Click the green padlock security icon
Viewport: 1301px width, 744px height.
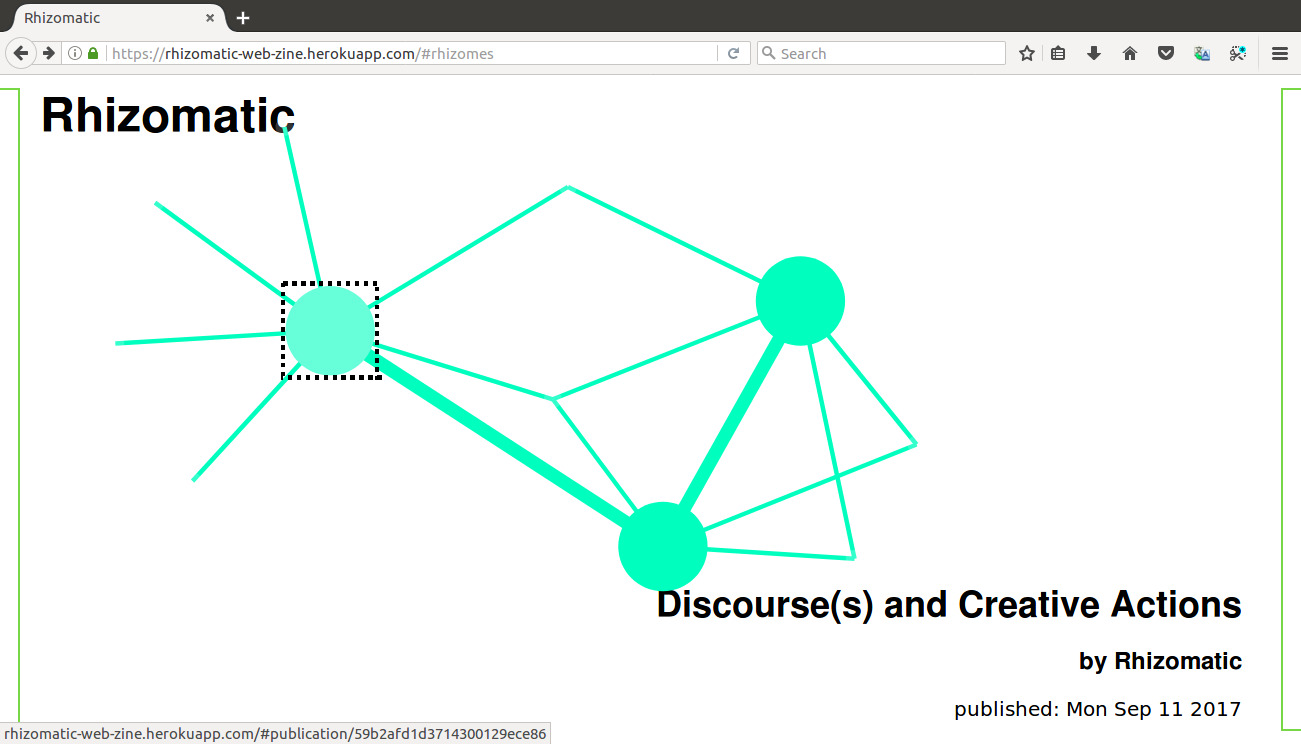(x=93, y=54)
